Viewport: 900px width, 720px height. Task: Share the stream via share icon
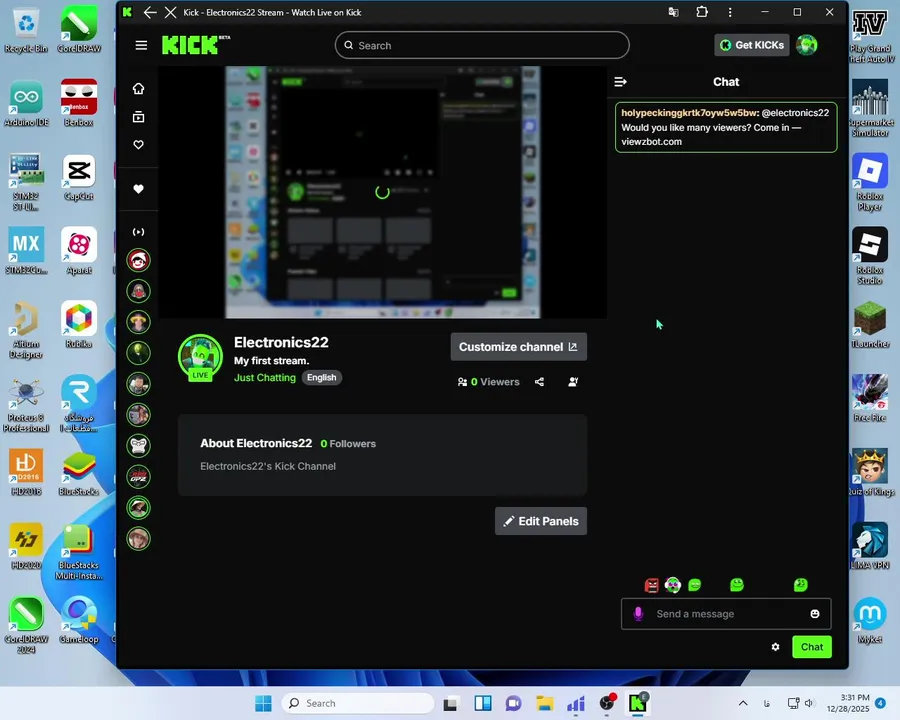[540, 382]
